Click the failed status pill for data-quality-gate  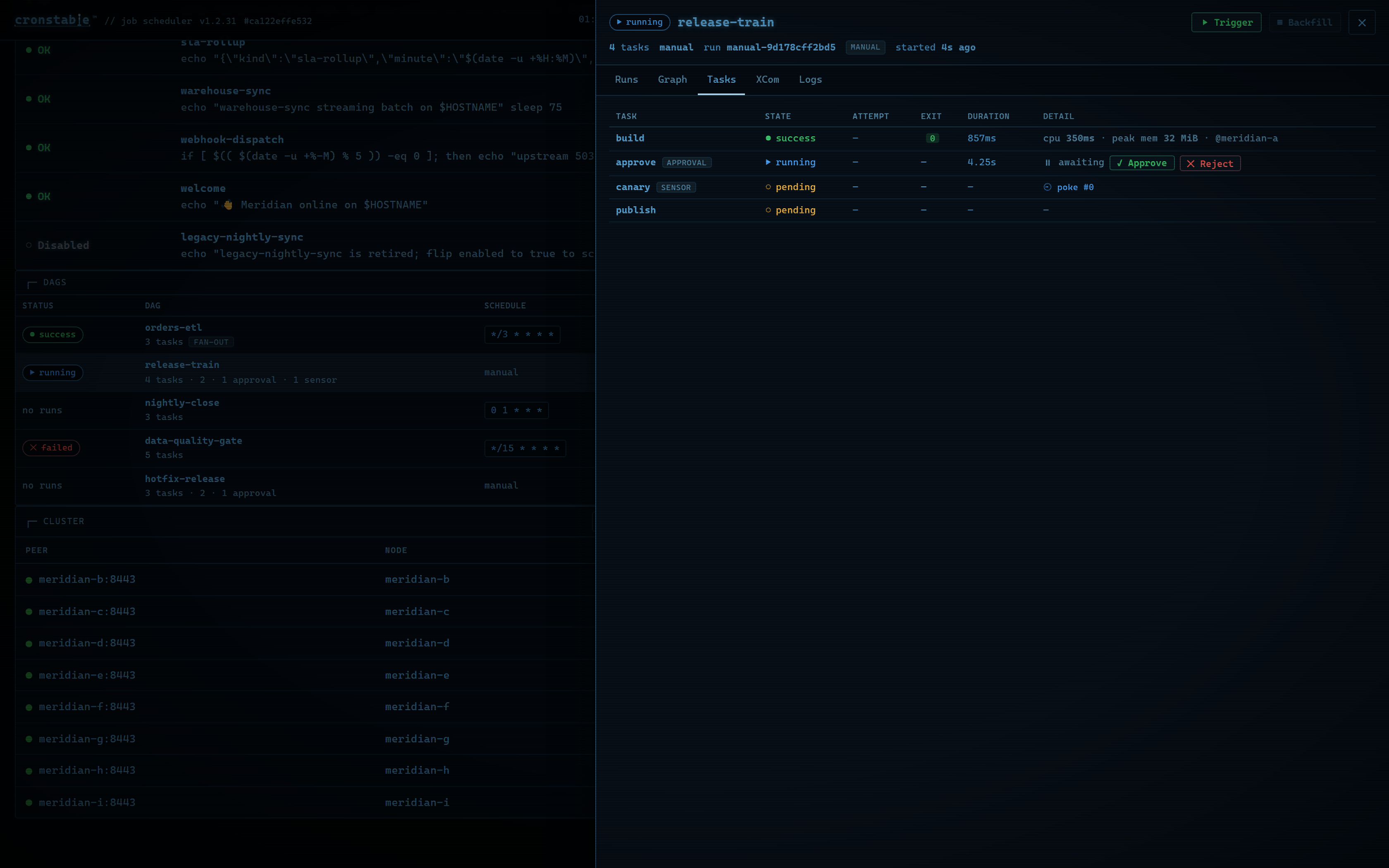(51, 448)
